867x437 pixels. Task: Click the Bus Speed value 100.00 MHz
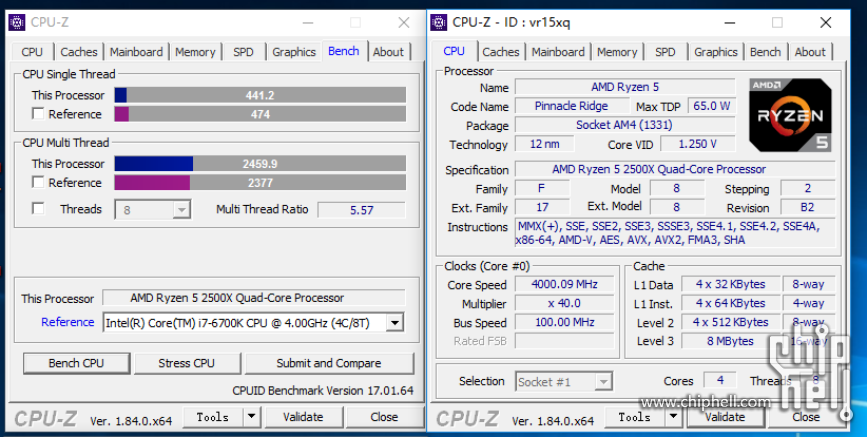(565, 322)
